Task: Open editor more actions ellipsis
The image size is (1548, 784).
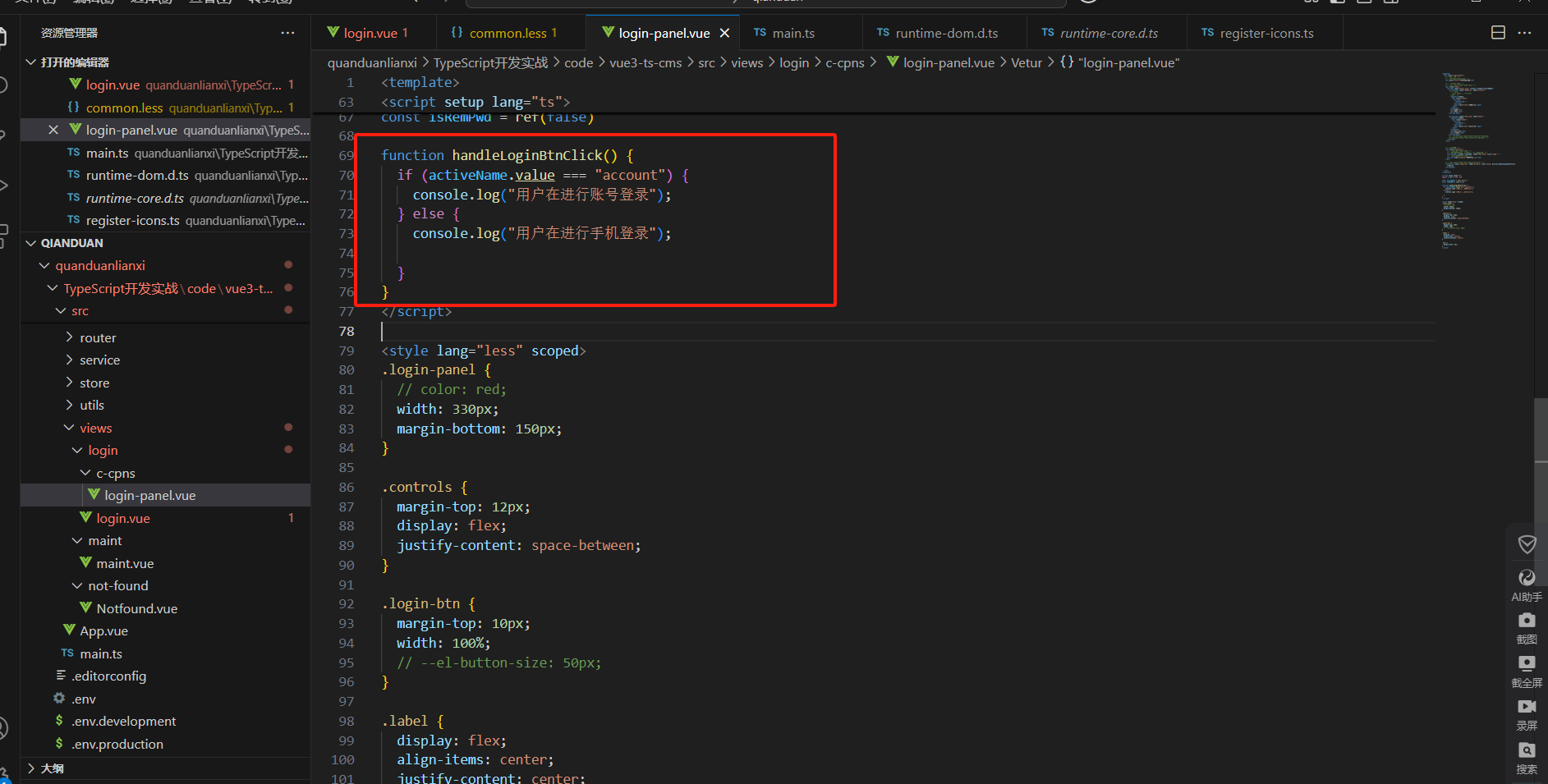Action: (1524, 33)
